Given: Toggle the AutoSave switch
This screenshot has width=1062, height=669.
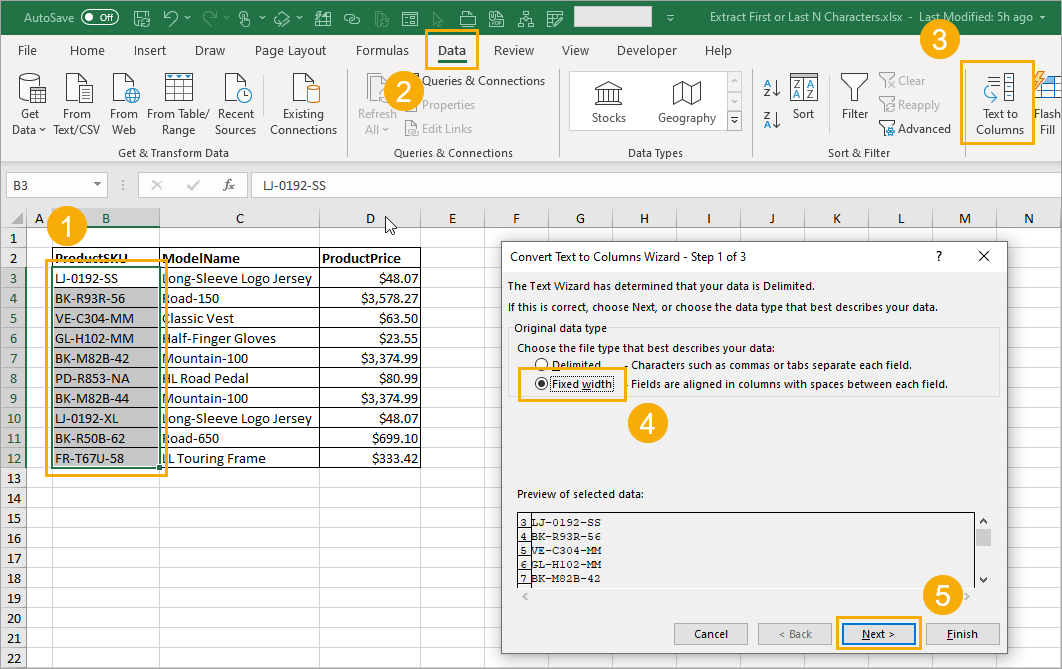Looking at the screenshot, I should point(100,17).
